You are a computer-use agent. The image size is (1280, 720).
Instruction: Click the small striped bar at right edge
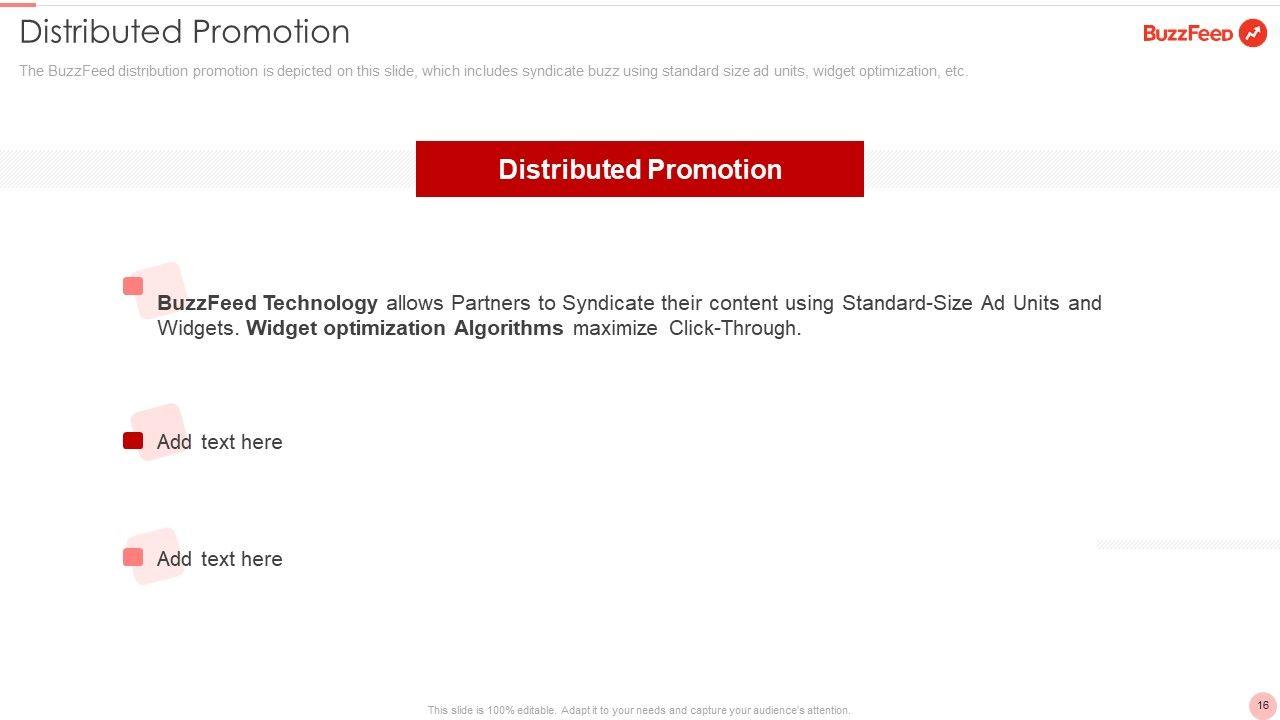[1188, 544]
